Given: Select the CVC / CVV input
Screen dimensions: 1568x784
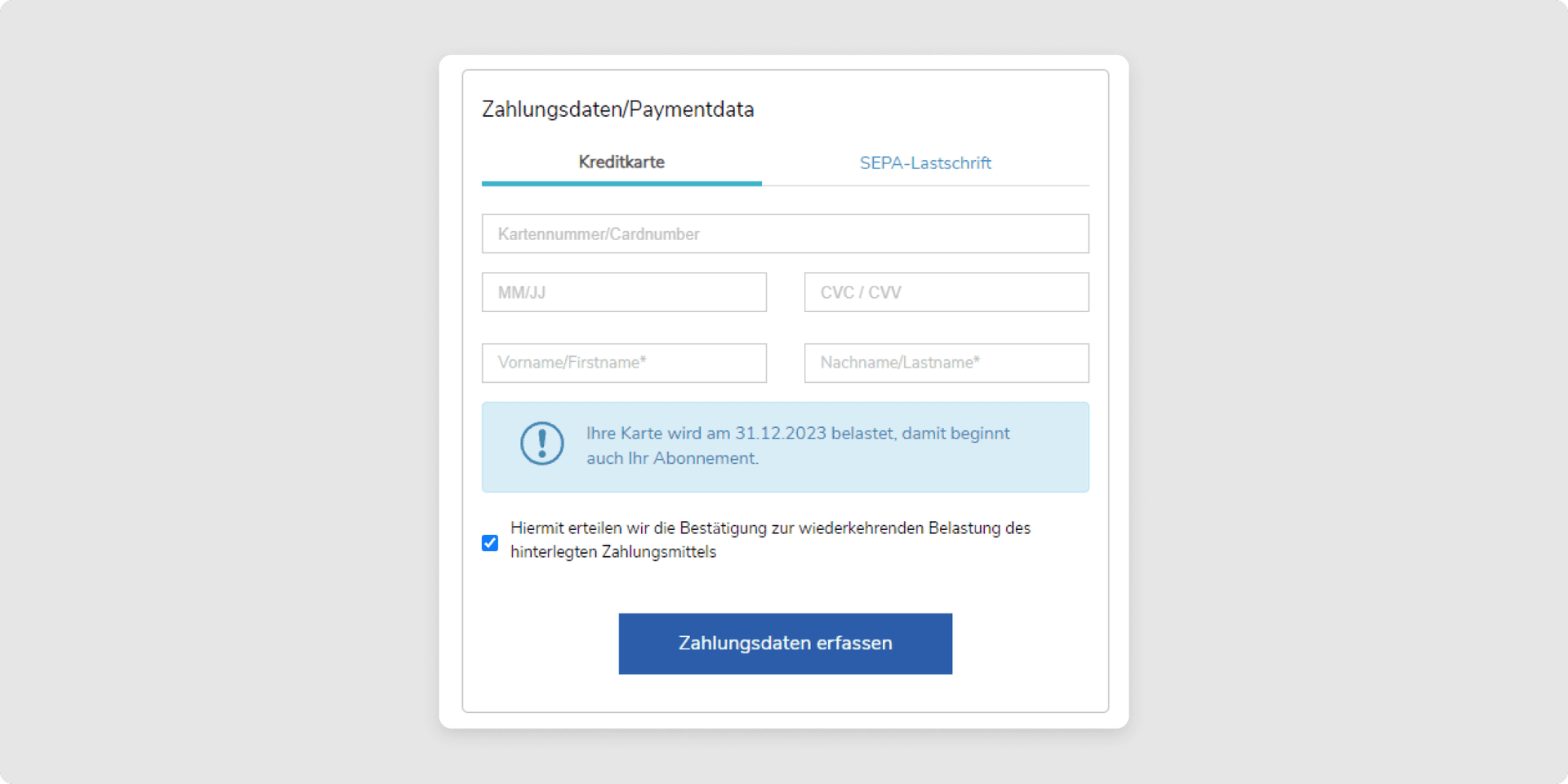Looking at the screenshot, I should click(946, 292).
